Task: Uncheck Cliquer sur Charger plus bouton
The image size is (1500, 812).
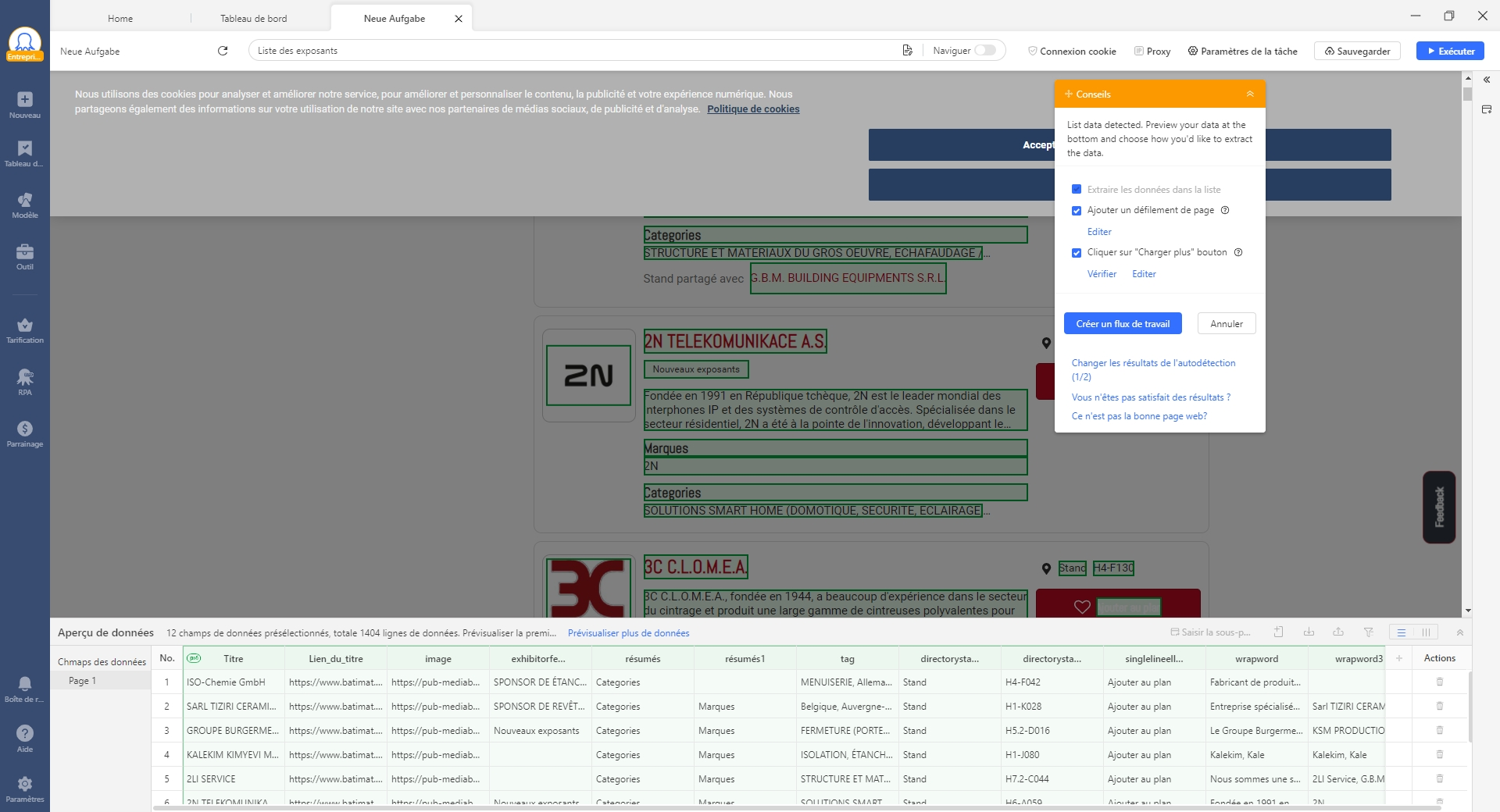Action: click(x=1077, y=253)
